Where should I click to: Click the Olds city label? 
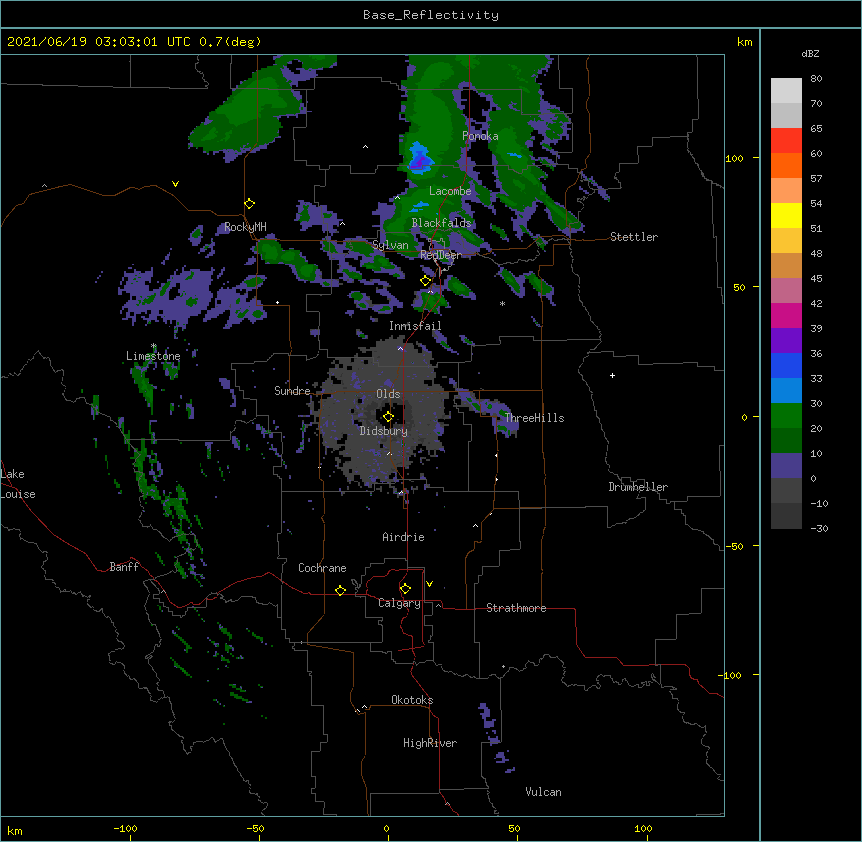pyautogui.click(x=388, y=394)
